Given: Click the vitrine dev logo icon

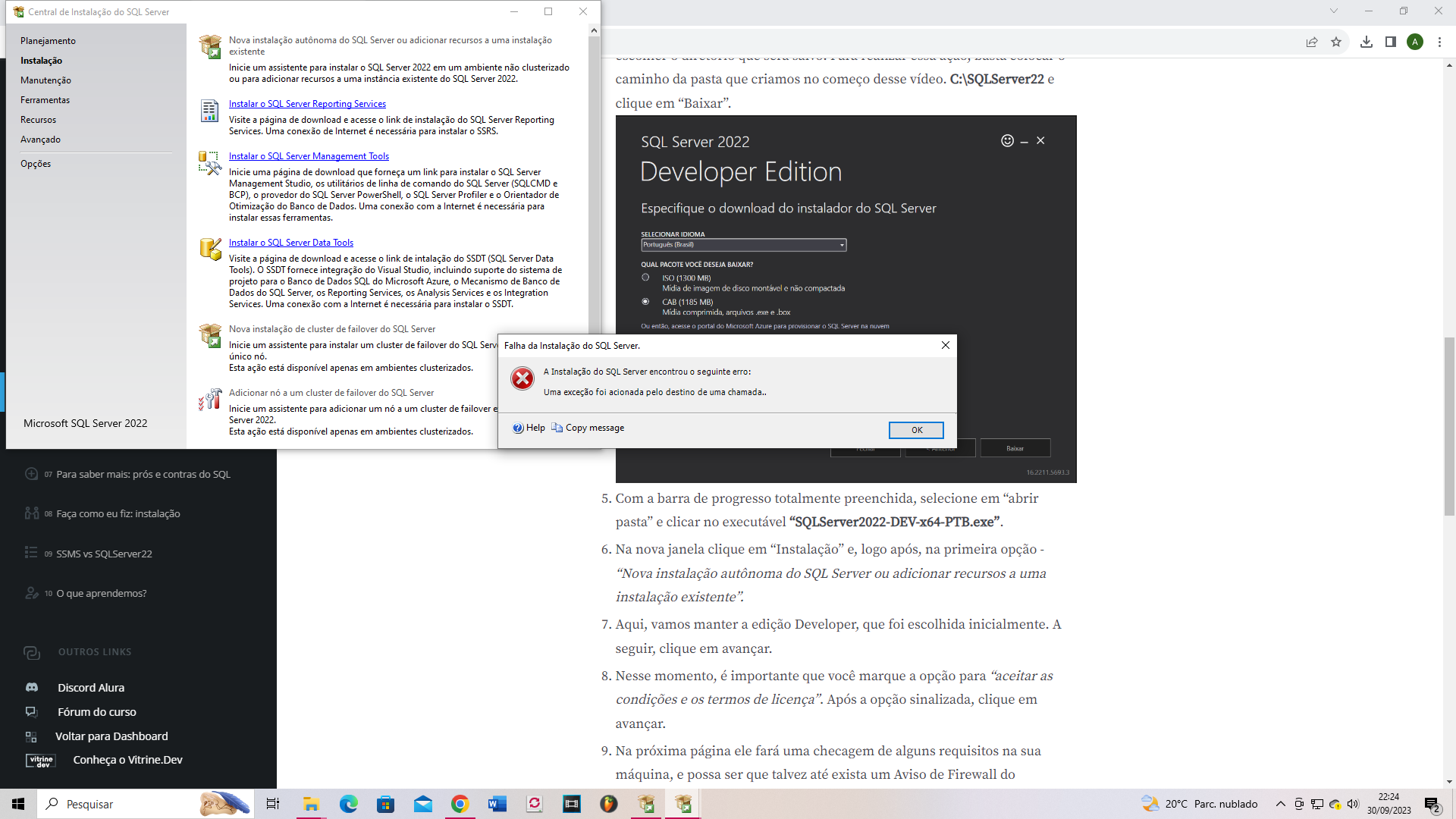Looking at the screenshot, I should (x=41, y=761).
